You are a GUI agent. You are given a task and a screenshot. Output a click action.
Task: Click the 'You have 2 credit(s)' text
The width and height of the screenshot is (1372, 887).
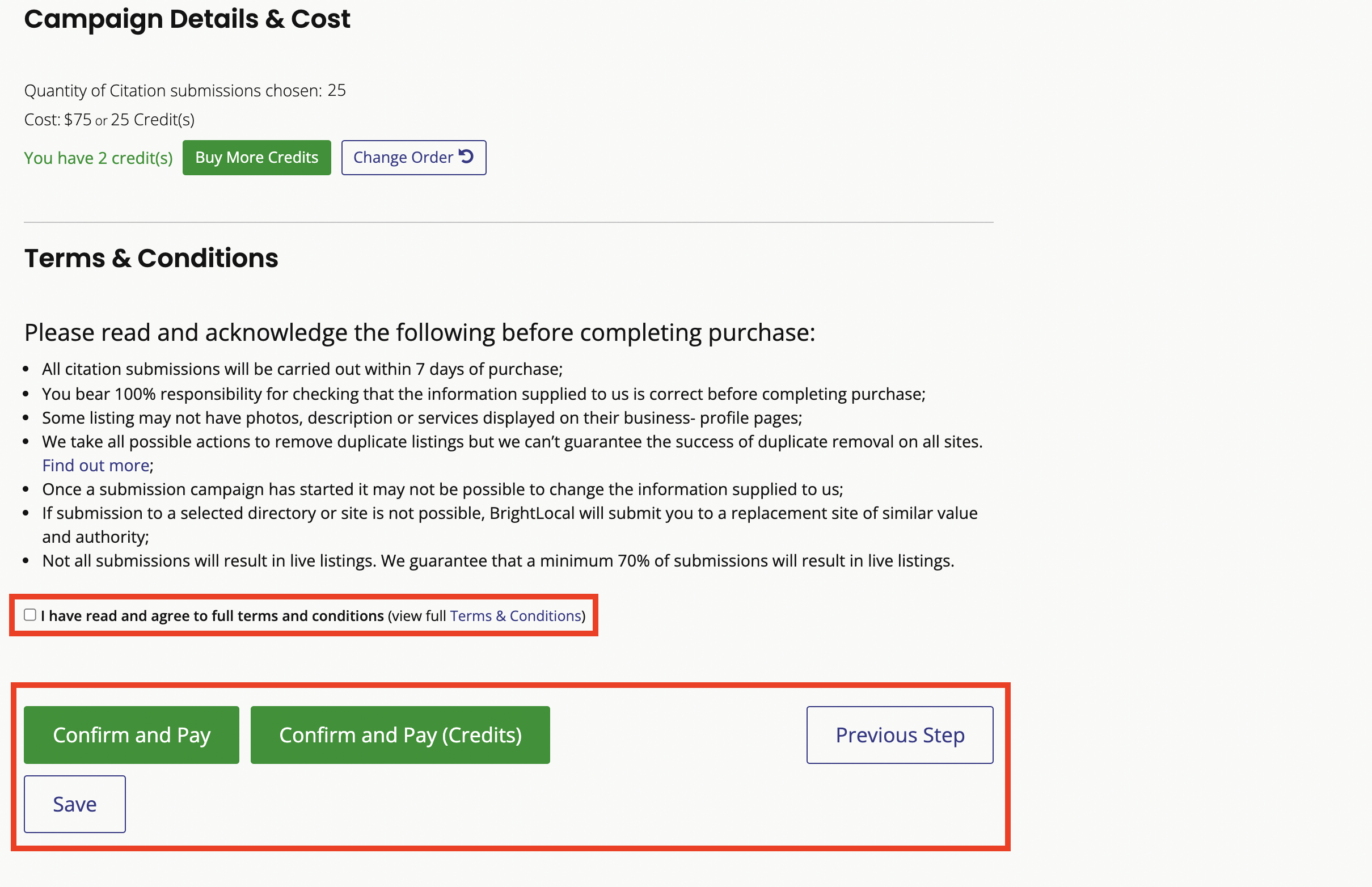99,158
